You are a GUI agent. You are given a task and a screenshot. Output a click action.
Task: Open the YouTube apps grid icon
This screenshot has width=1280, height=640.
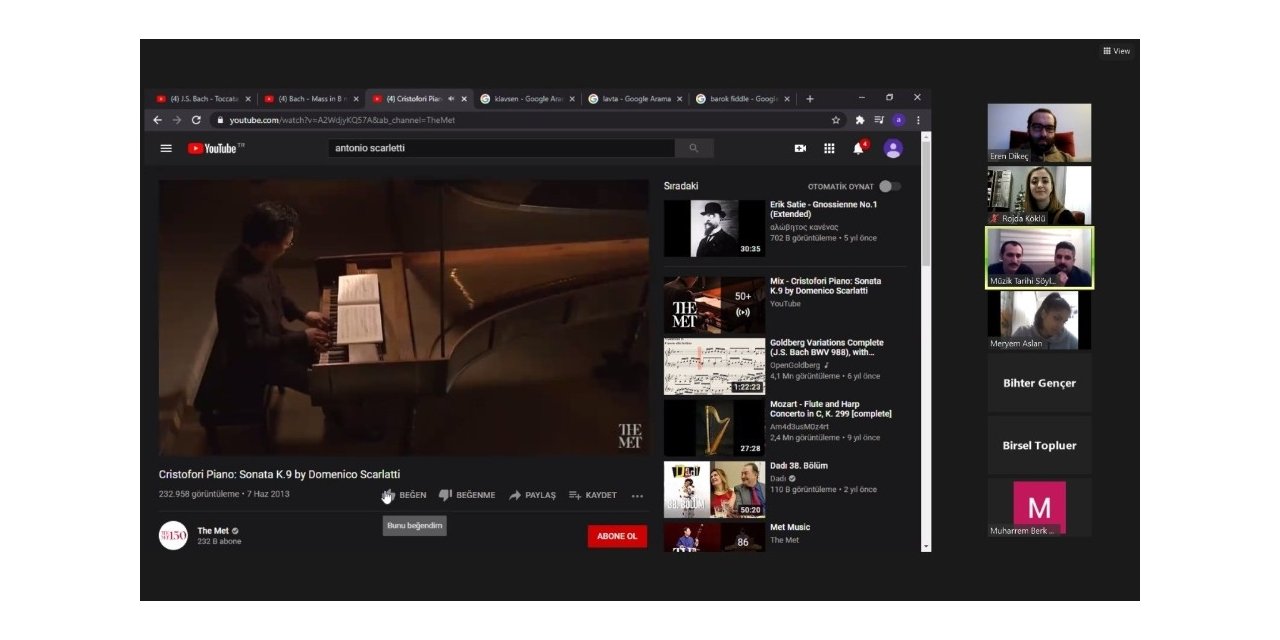click(x=828, y=147)
